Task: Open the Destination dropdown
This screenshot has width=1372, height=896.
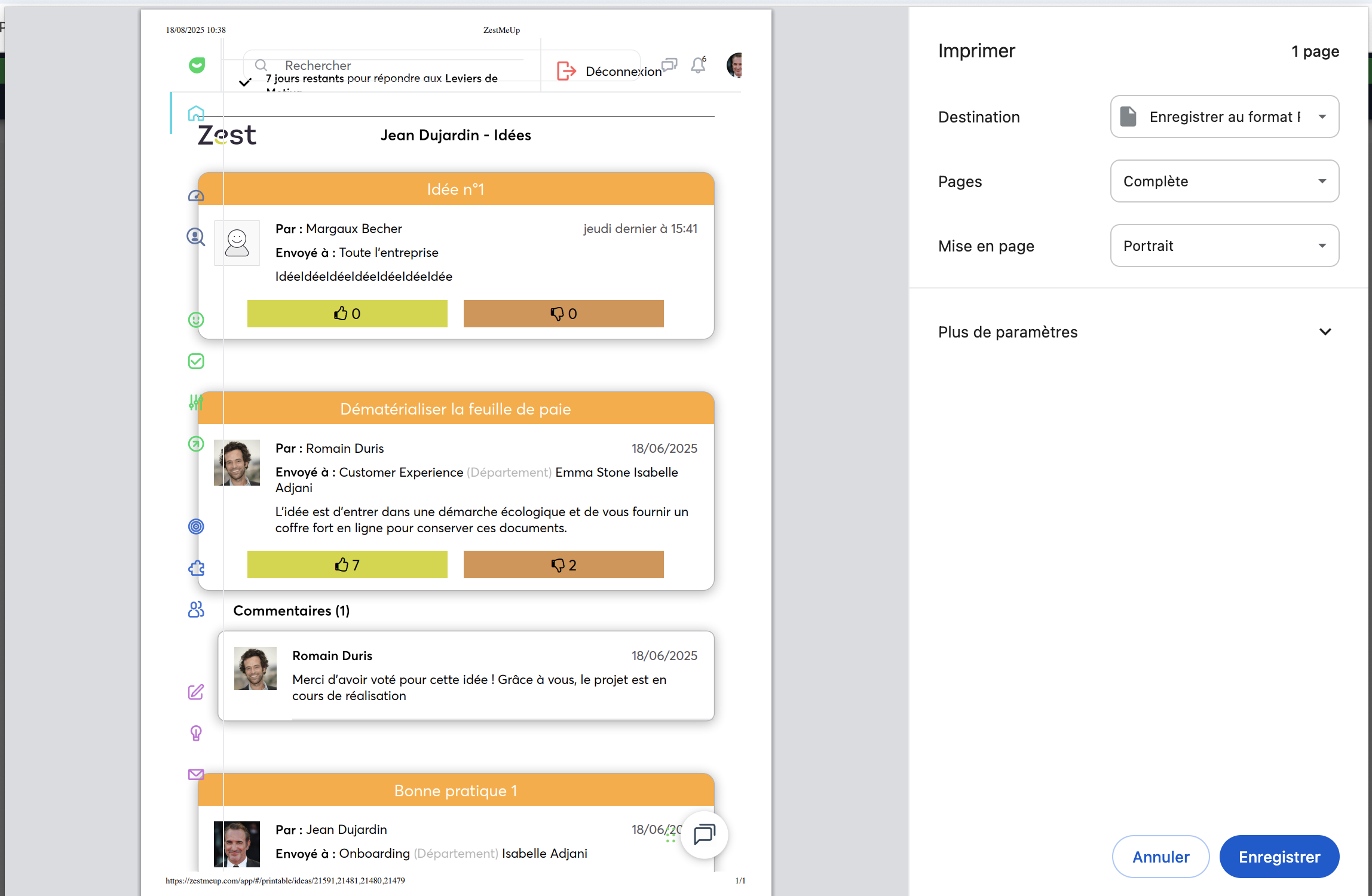Action: click(x=1224, y=116)
